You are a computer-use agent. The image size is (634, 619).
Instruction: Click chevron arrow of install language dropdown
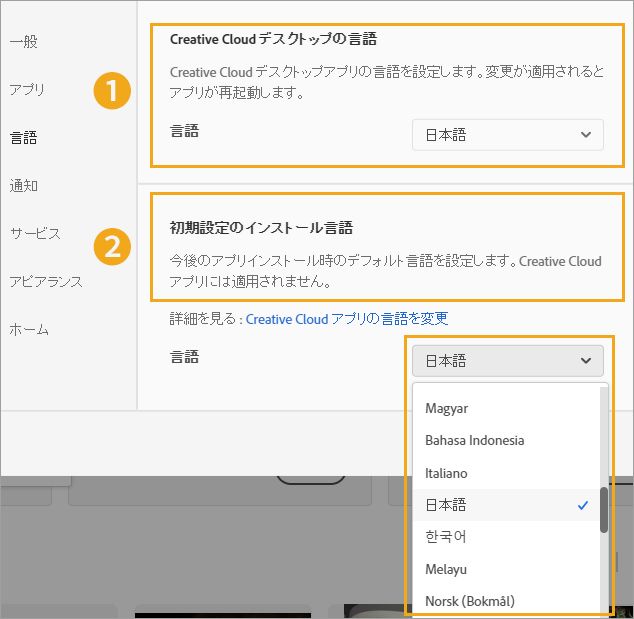click(586, 361)
